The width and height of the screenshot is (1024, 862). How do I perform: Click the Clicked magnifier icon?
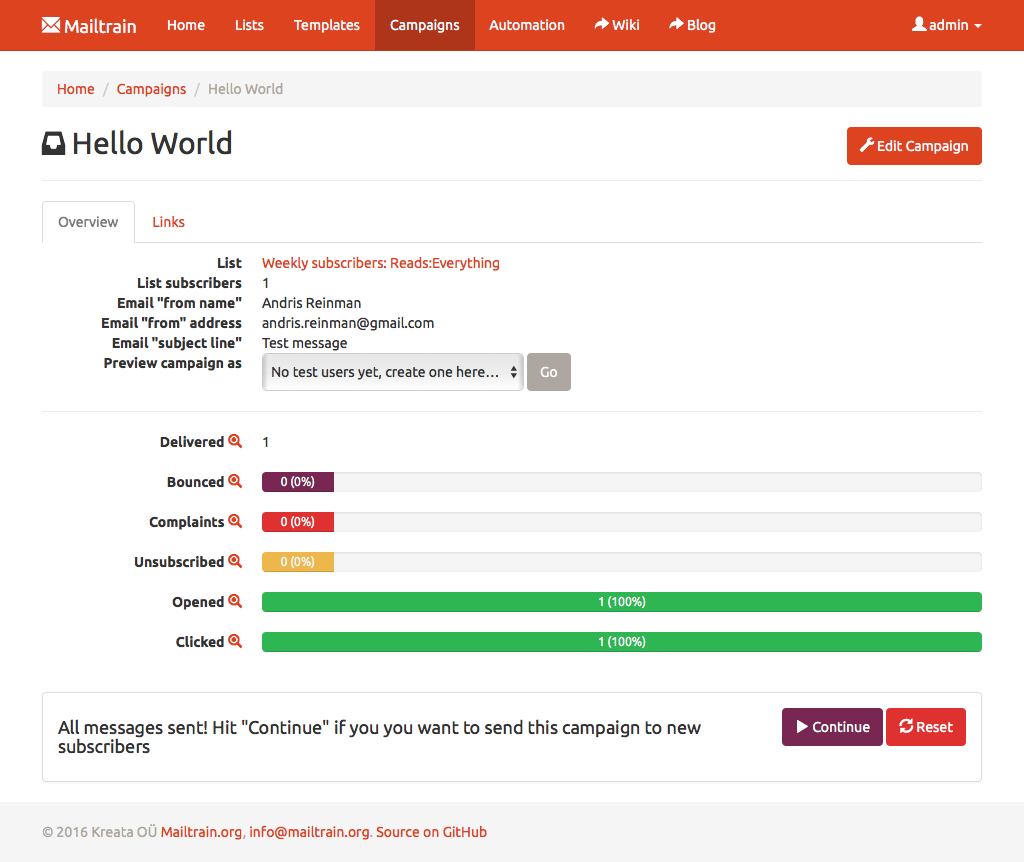[x=236, y=641]
